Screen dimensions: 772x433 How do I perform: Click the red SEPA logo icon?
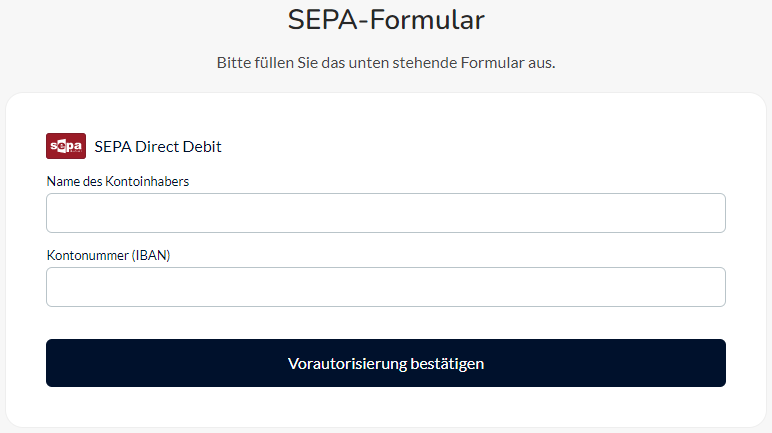[66, 146]
